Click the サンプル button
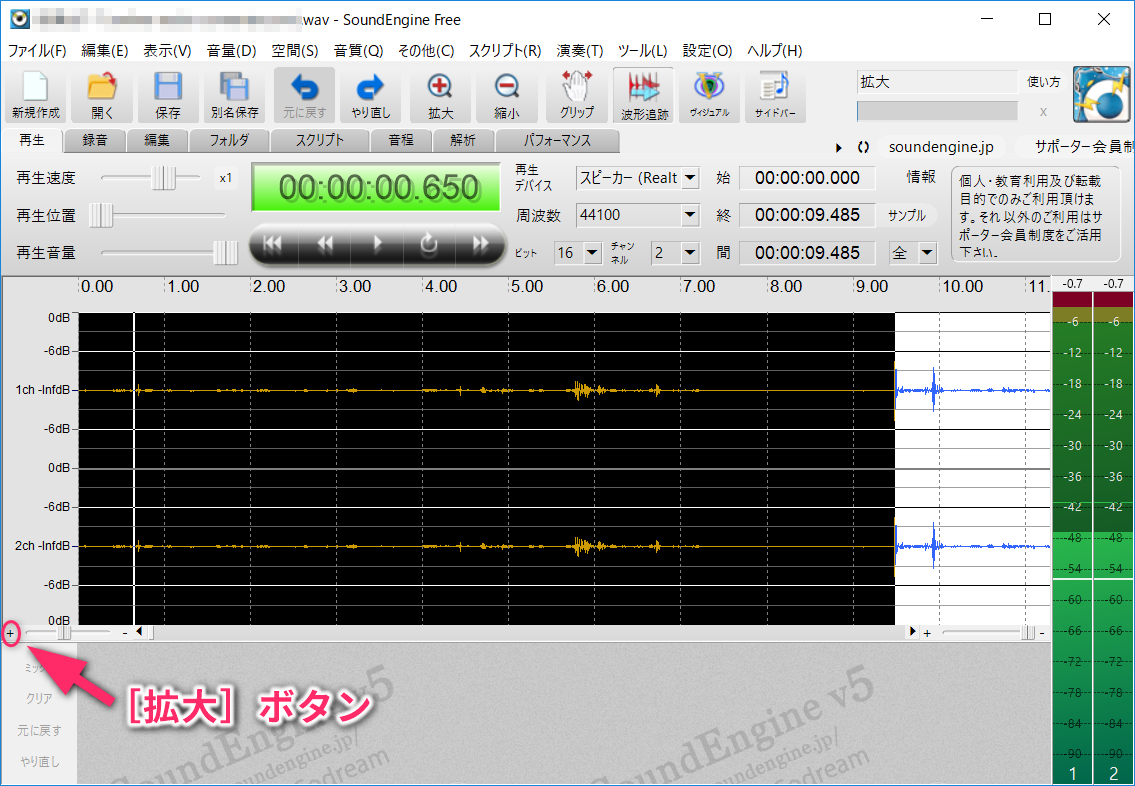1135x786 pixels. pos(907,216)
